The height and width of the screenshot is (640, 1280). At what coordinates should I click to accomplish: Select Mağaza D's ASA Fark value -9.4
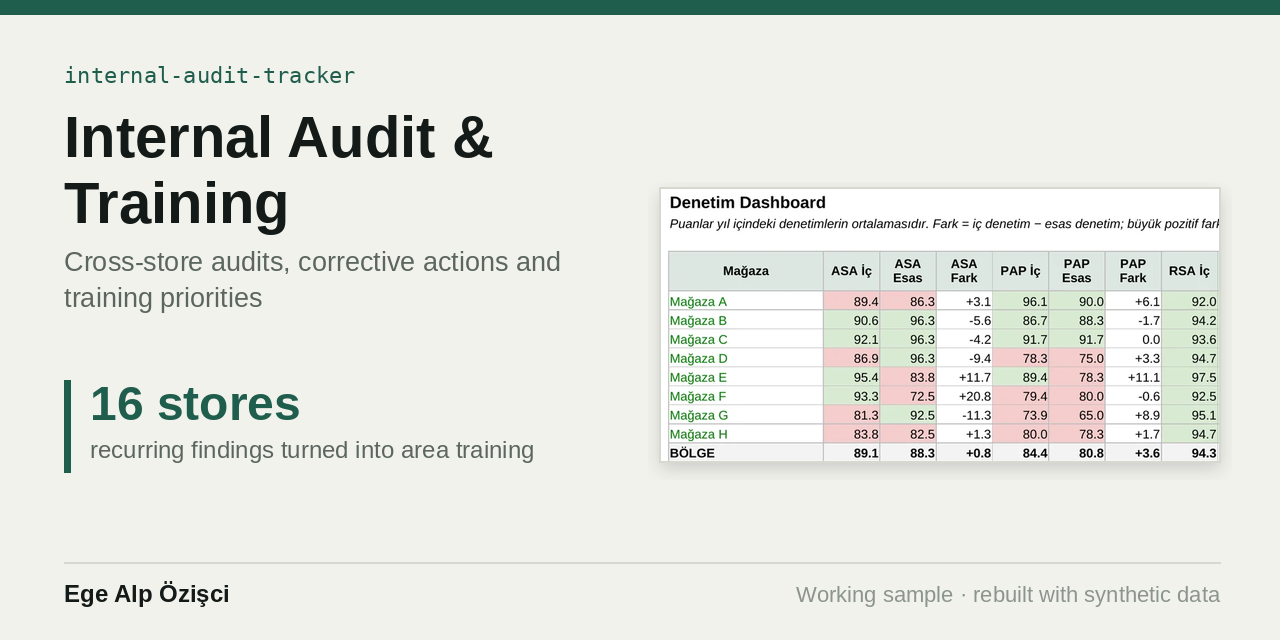click(x=964, y=359)
